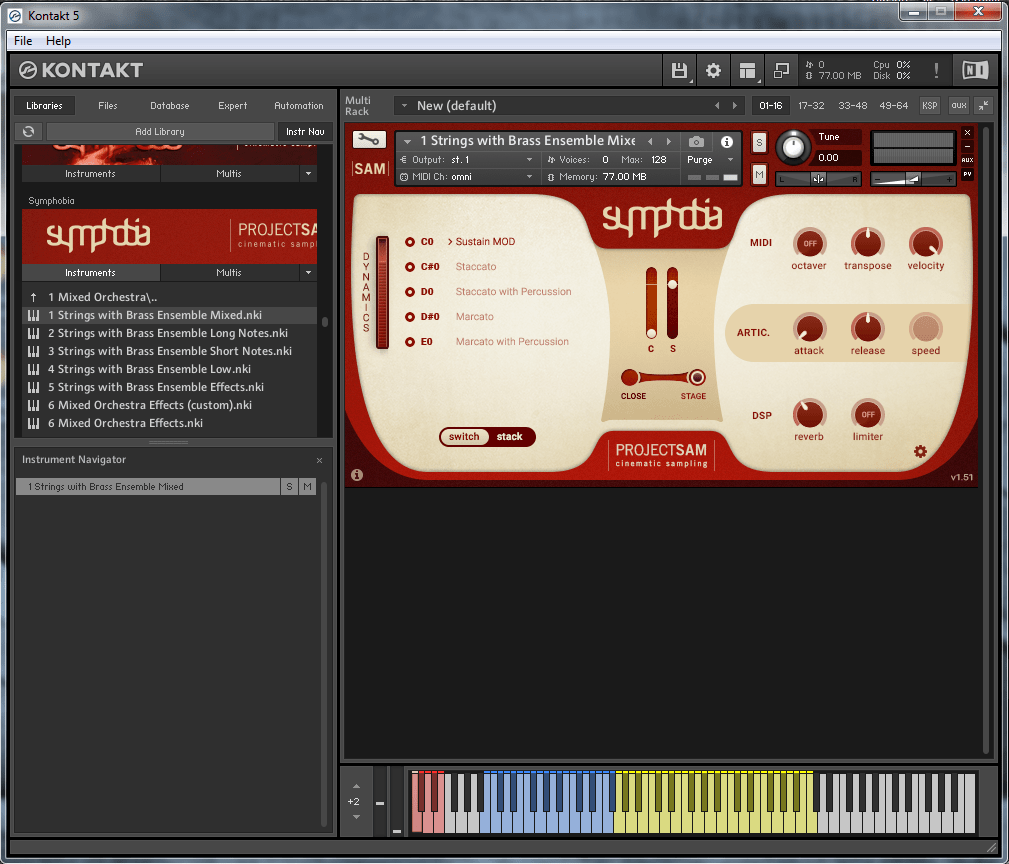This screenshot has width=1009, height=864.
Task: Toggle the KSP multi script button
Action: point(929,106)
